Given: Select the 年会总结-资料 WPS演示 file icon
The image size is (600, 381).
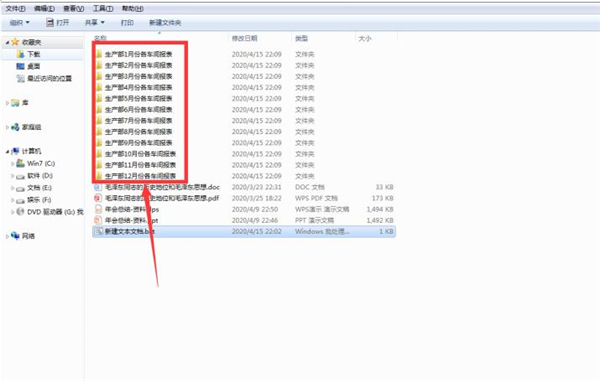Looking at the screenshot, I should (98, 209).
